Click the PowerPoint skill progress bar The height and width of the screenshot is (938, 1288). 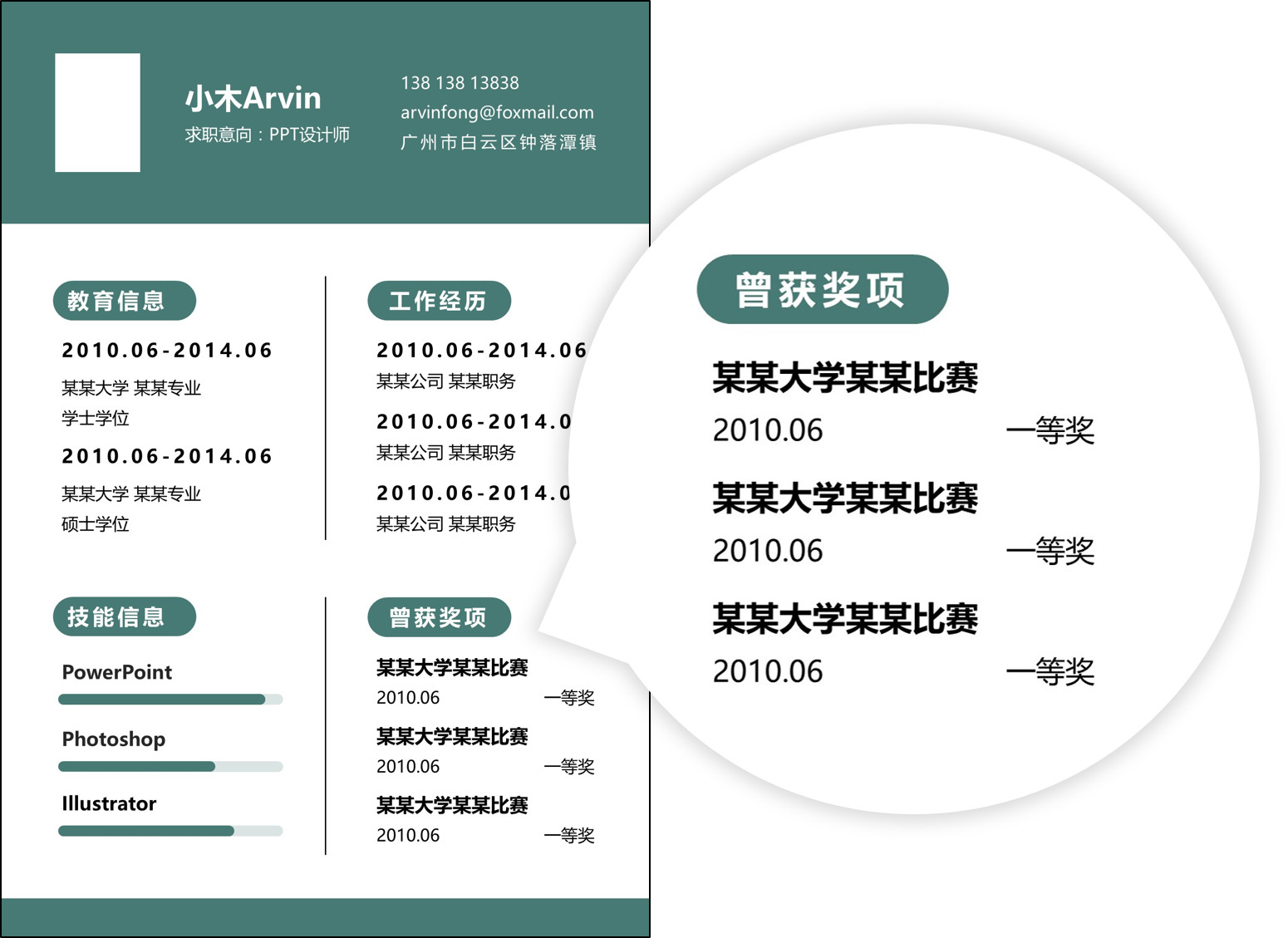[170, 700]
